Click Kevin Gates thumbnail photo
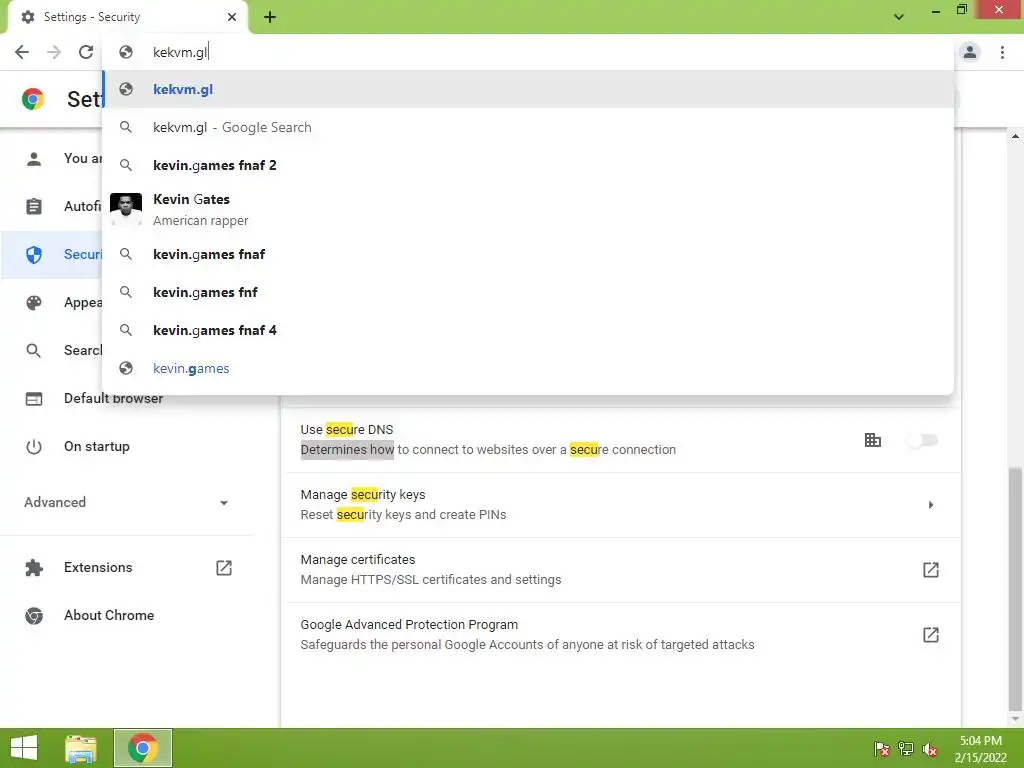This screenshot has width=1024, height=768. click(x=126, y=209)
